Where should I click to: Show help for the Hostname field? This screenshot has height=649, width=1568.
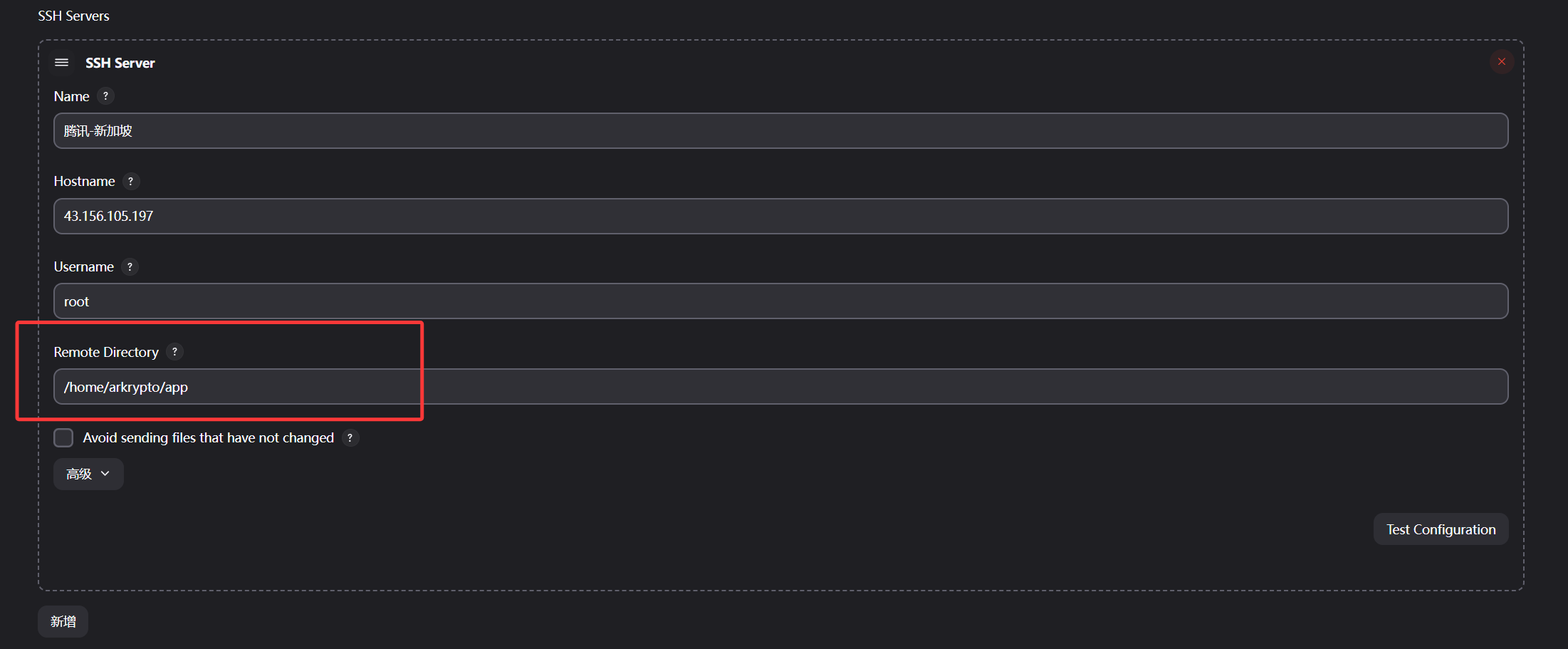point(130,182)
